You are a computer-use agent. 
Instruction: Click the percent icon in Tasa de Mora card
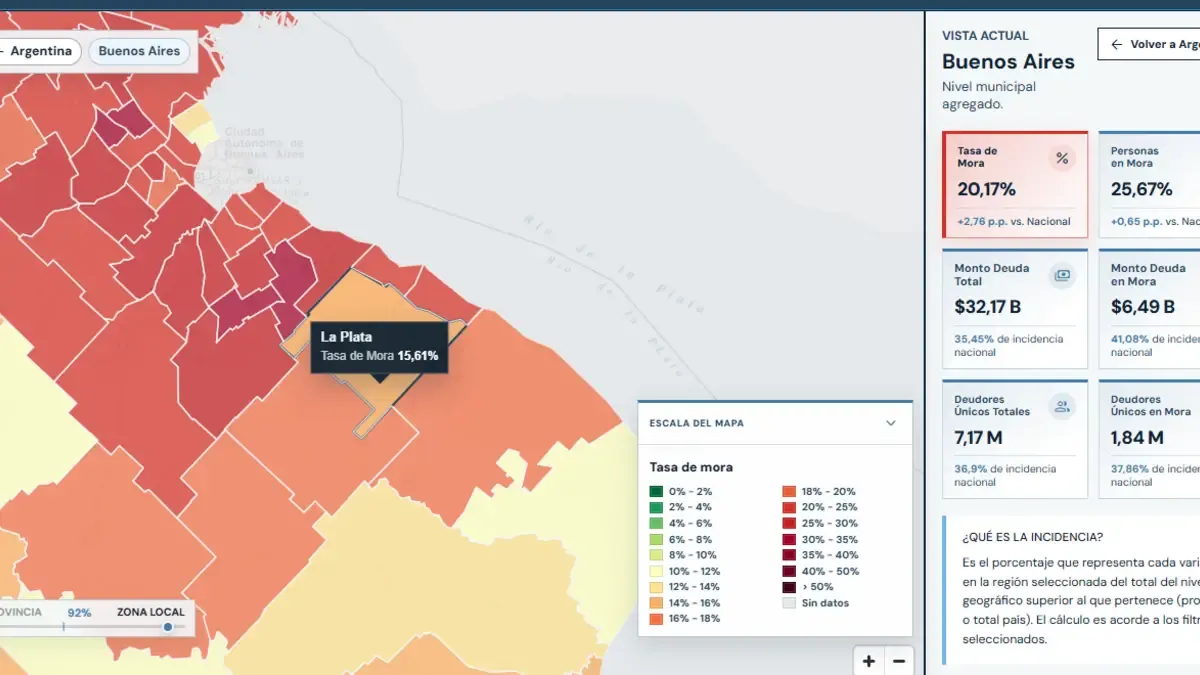coord(1063,158)
